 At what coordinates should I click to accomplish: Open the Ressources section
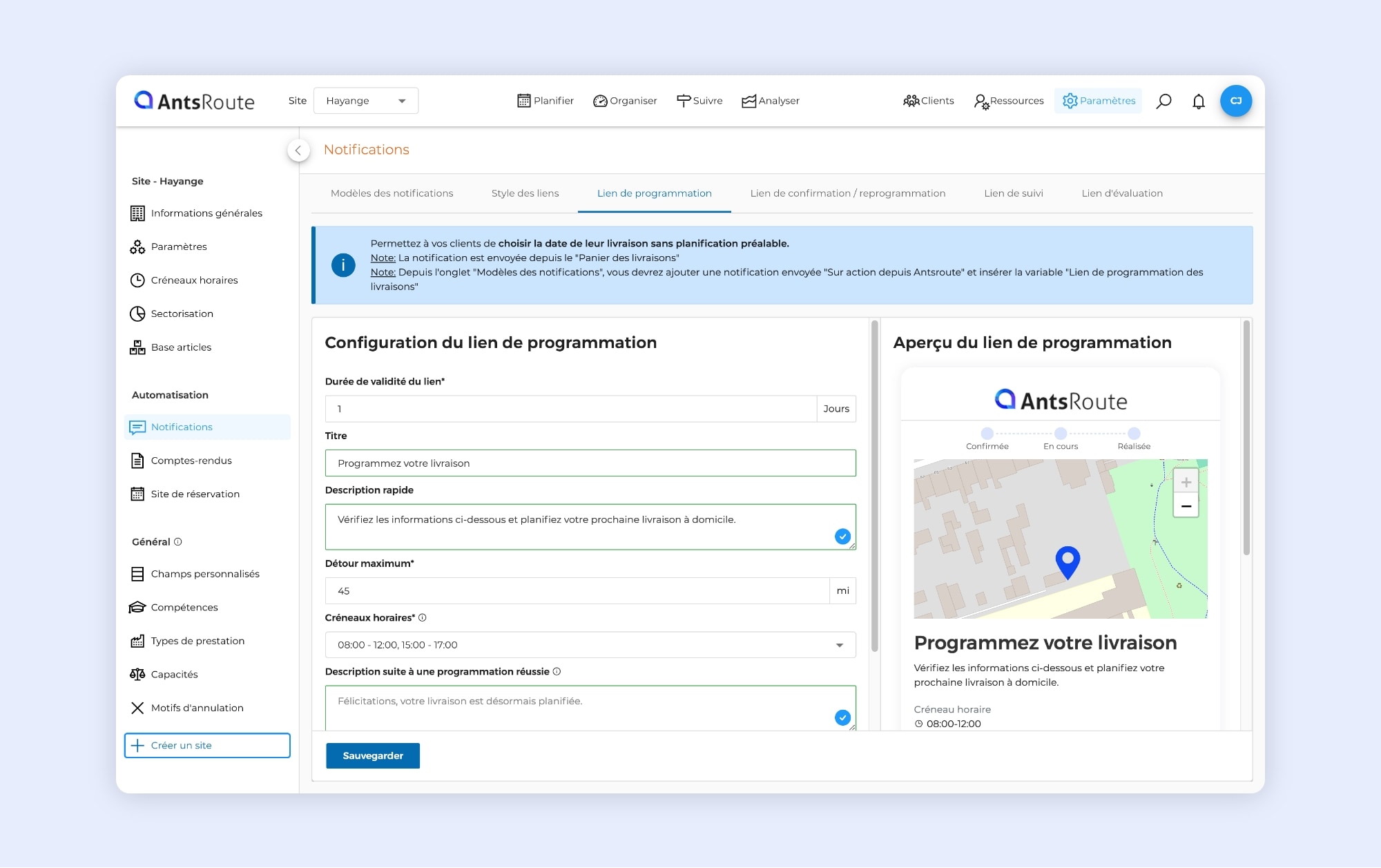[1009, 101]
